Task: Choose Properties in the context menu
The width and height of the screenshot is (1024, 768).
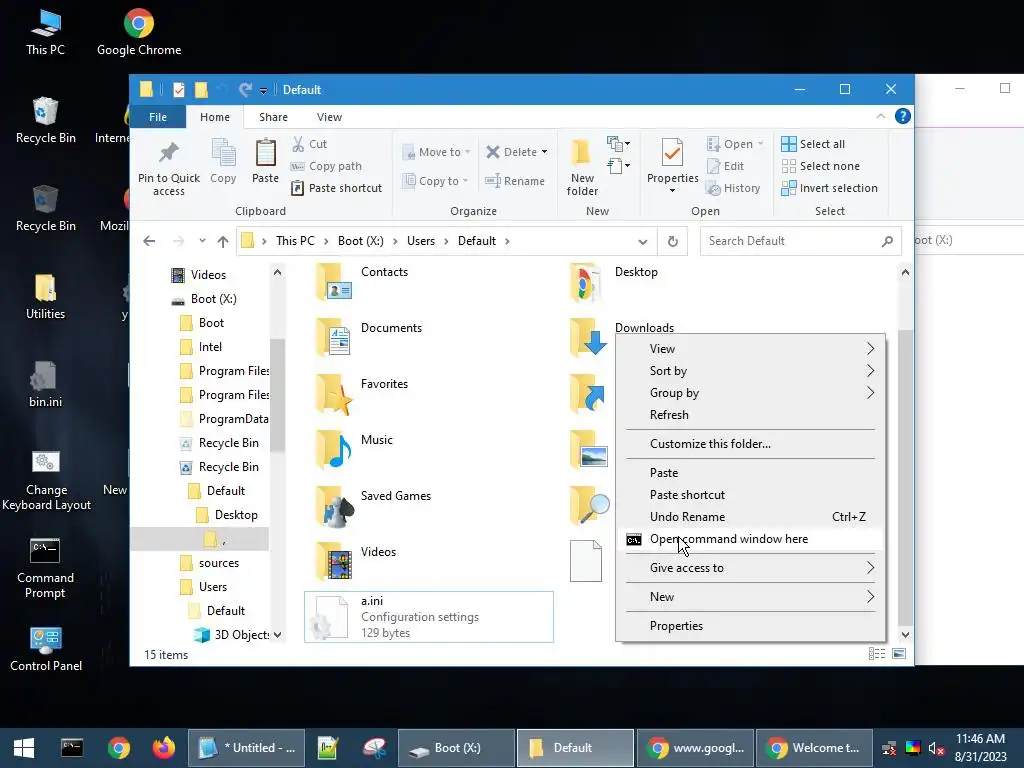Action: pyautogui.click(x=750, y=626)
